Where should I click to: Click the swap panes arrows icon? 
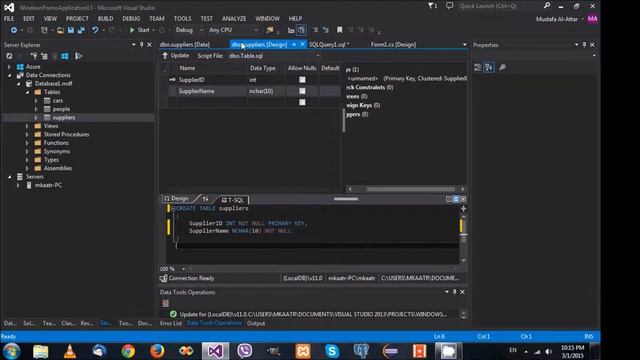pyautogui.click(x=205, y=199)
